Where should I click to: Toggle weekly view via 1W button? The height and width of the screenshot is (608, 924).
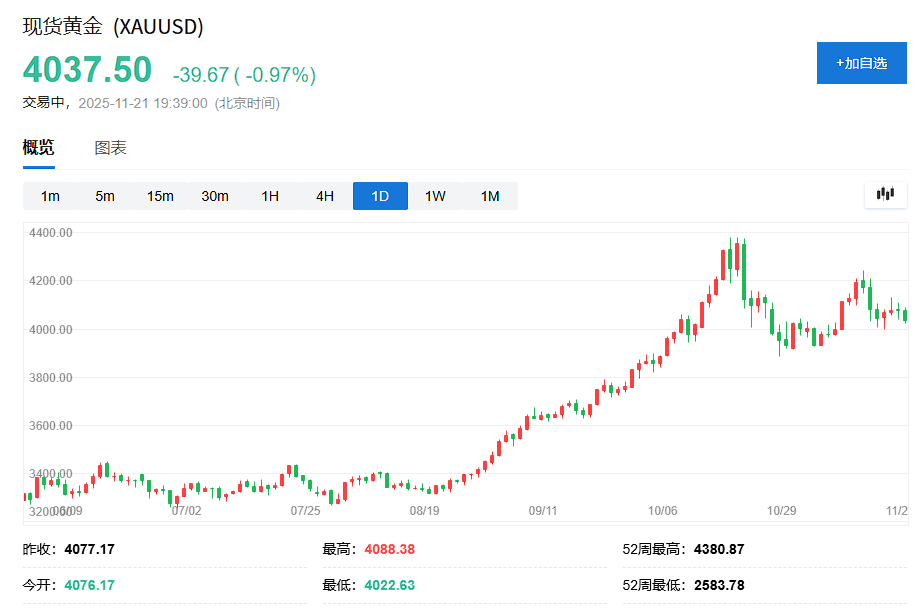(x=435, y=195)
